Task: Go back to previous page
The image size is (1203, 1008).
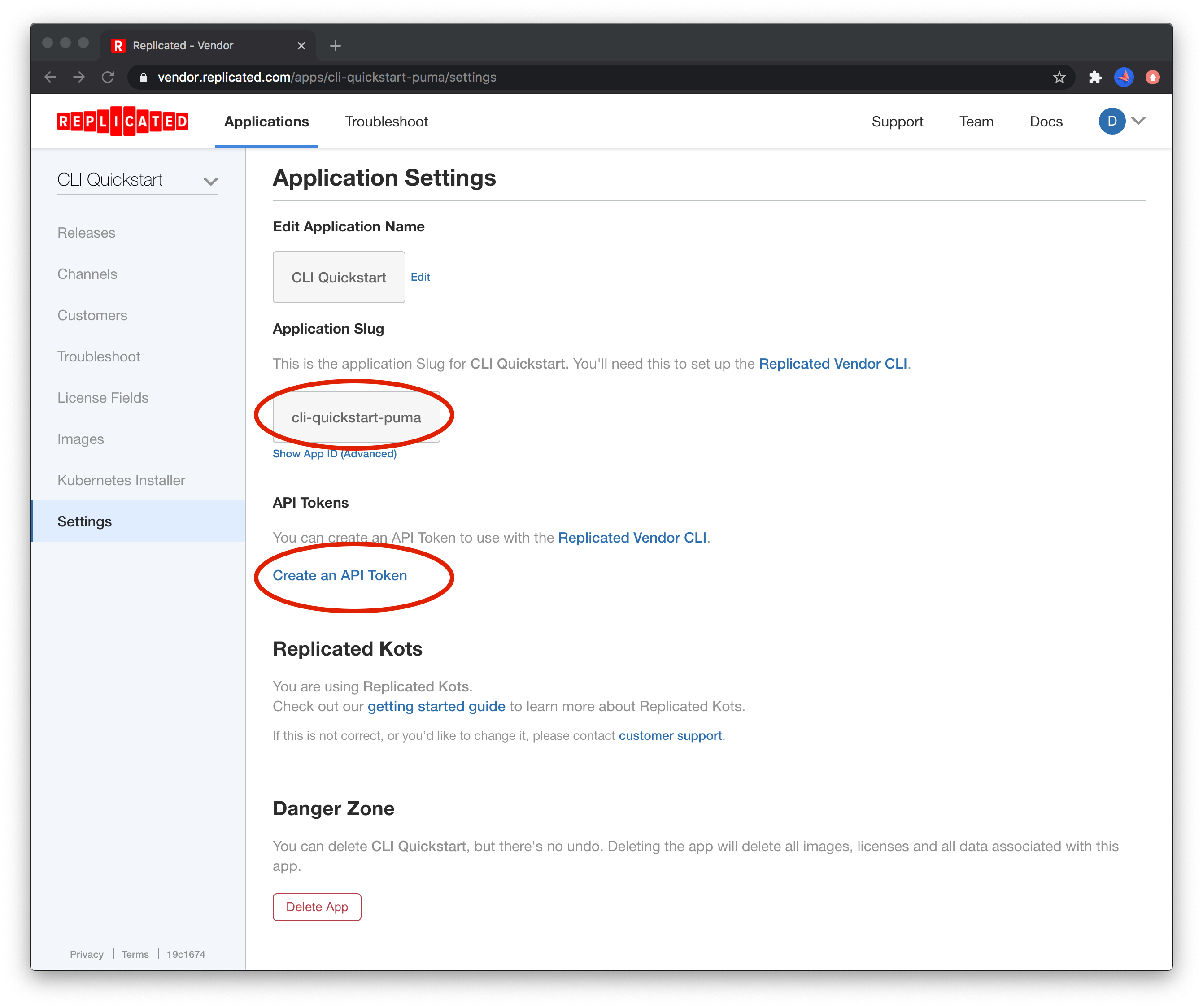Action: pyautogui.click(x=50, y=77)
